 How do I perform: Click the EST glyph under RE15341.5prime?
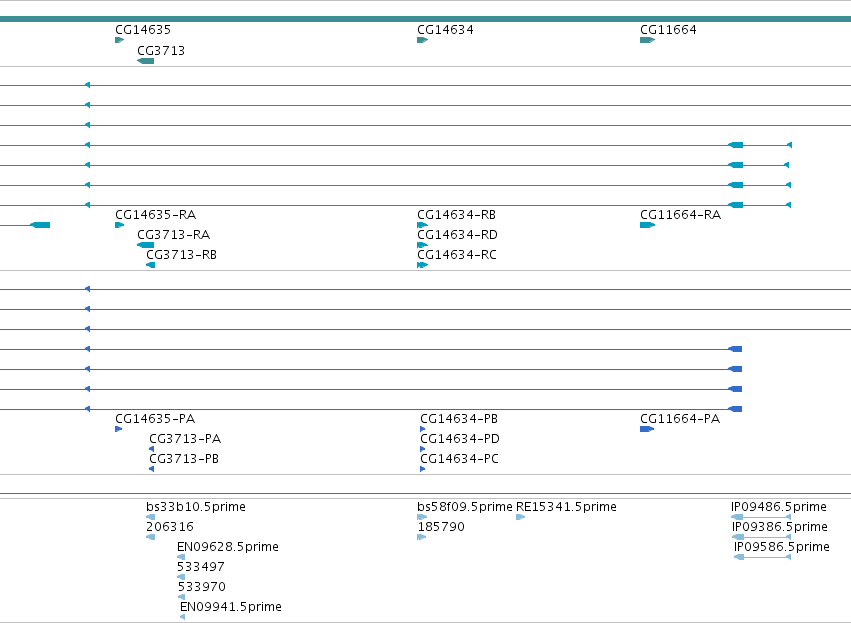pos(520,517)
